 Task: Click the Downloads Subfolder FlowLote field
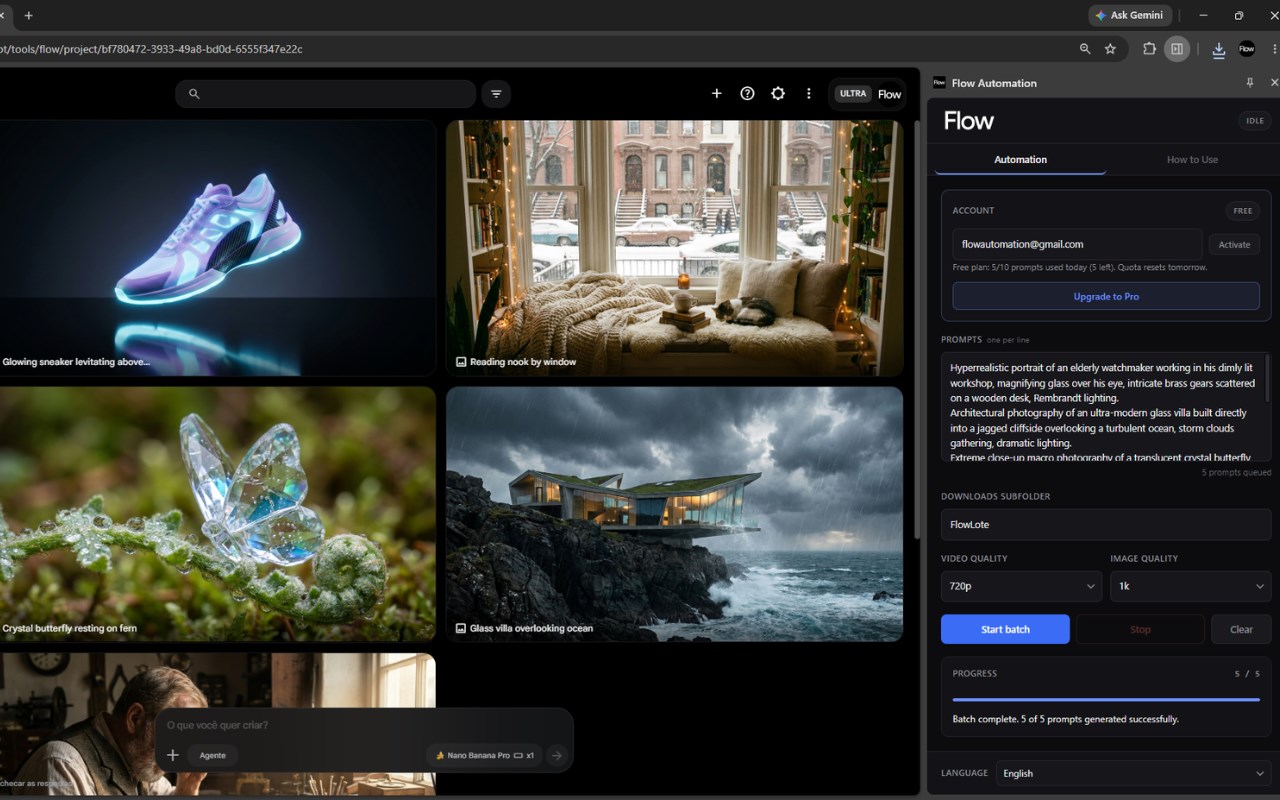click(1106, 524)
